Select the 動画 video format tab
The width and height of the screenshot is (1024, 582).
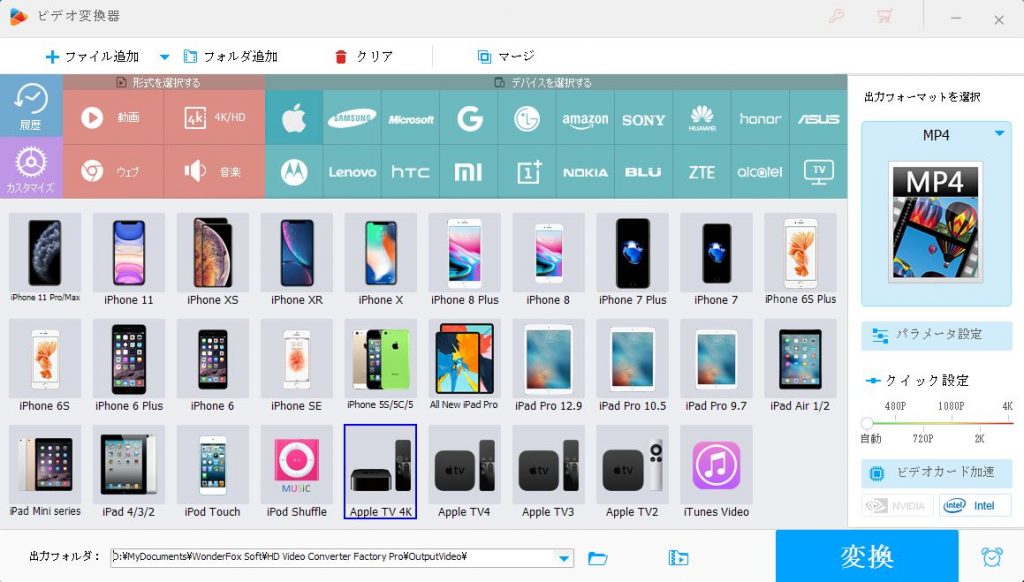pos(113,118)
